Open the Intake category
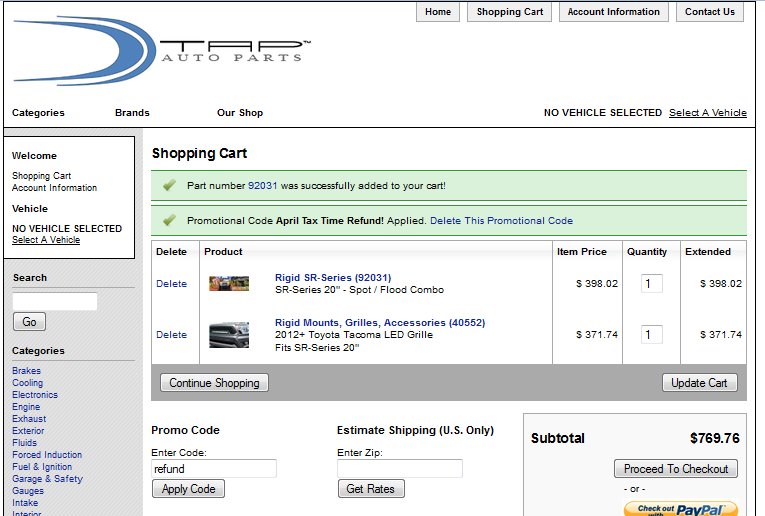Viewport: 765px width, 516px height. (25, 502)
